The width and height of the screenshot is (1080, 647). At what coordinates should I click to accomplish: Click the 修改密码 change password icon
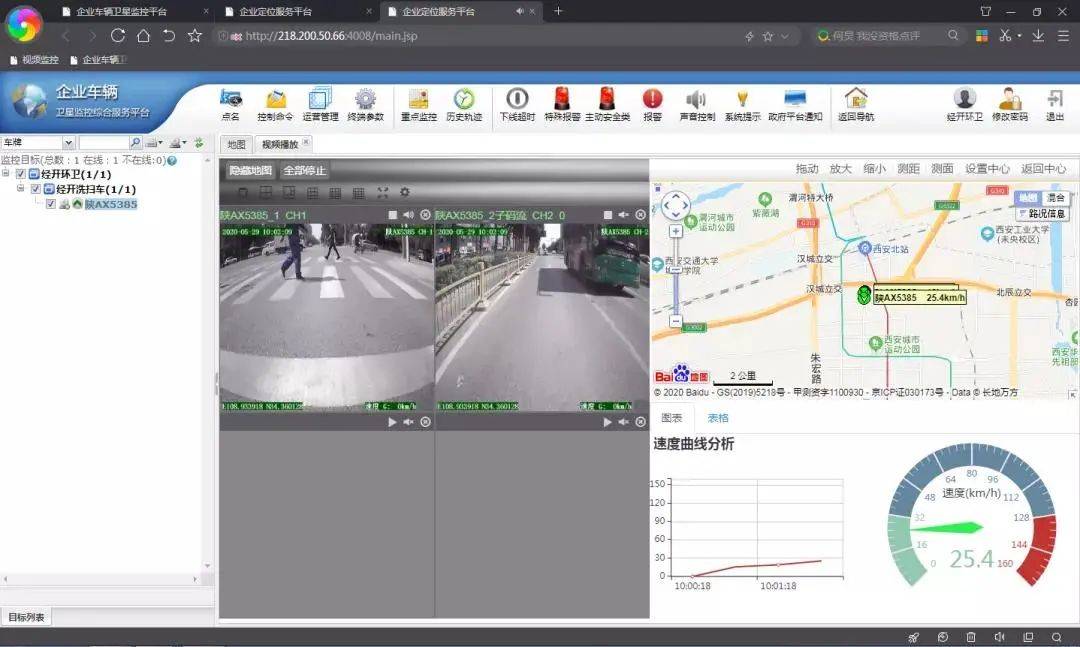(x=1009, y=100)
